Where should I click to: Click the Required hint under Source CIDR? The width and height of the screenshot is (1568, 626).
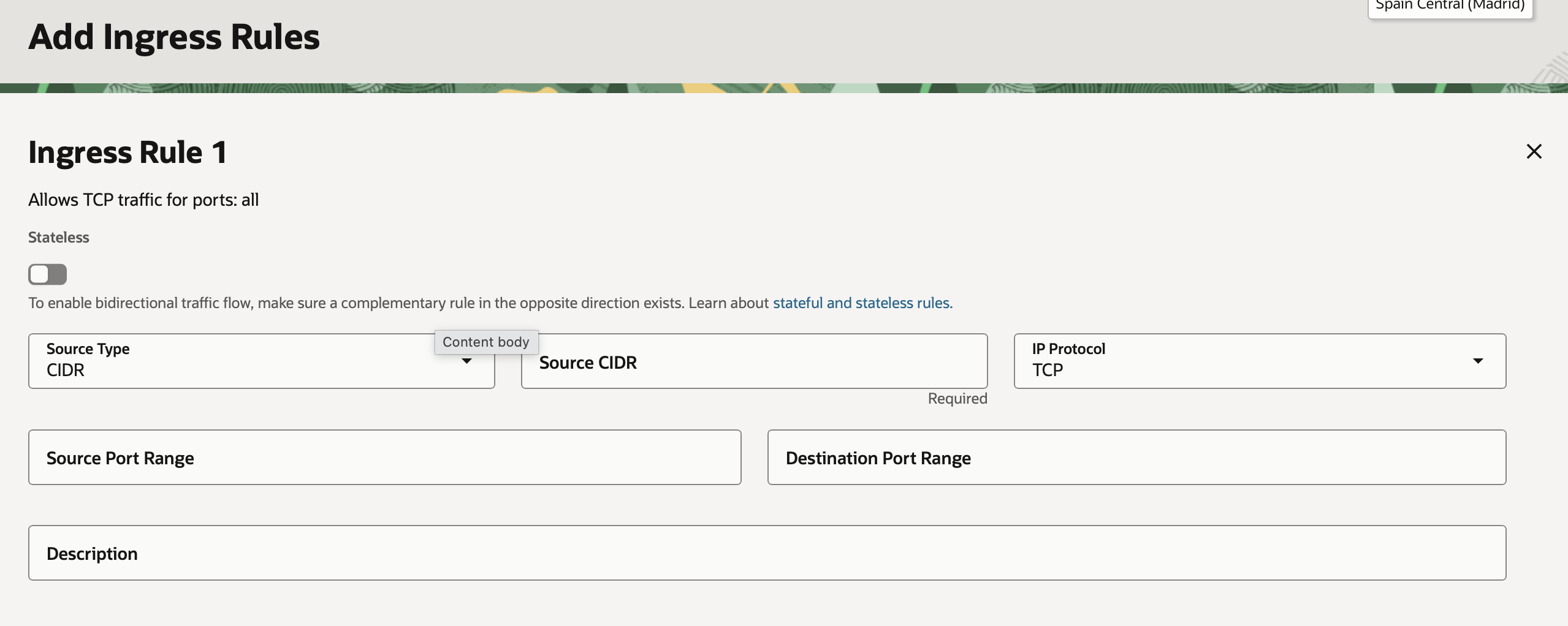pos(957,399)
